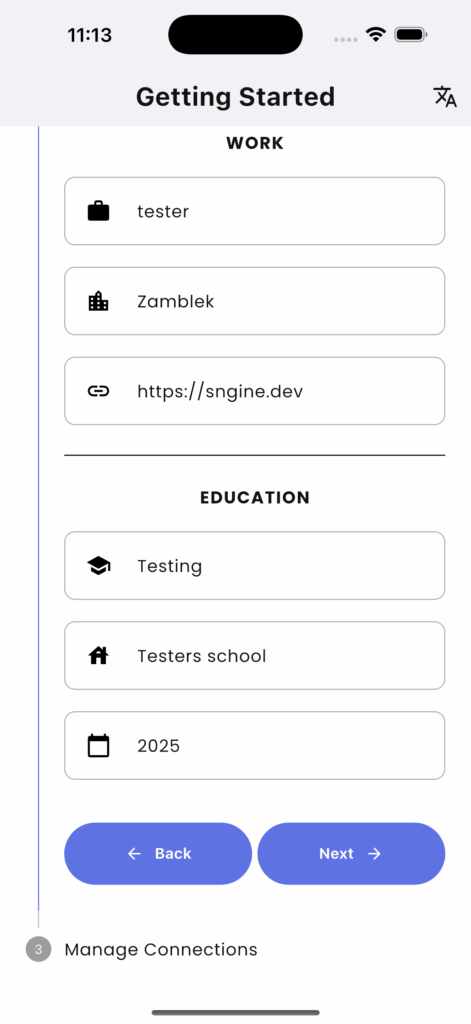The image size is (471, 1024).
Task: Edit the Testers school field
Action: (x=255, y=656)
